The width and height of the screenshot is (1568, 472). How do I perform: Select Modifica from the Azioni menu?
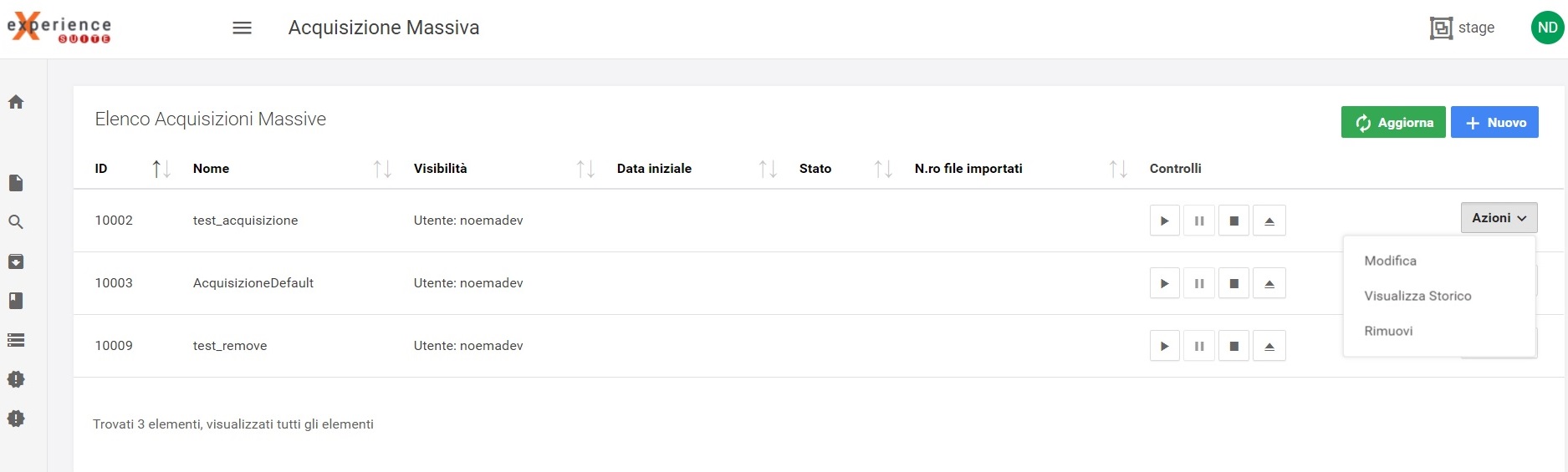[1390, 261]
